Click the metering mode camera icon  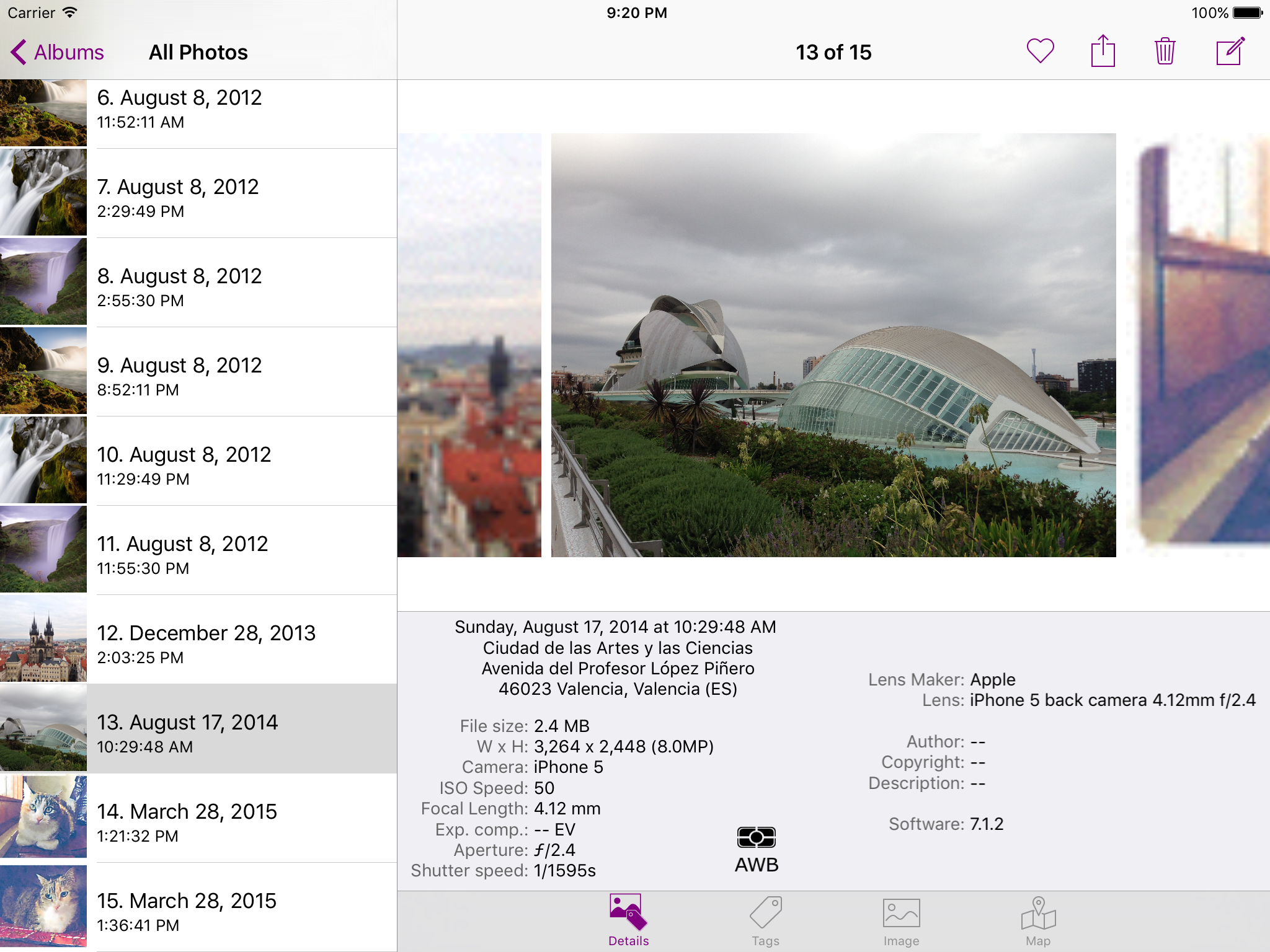[756, 837]
